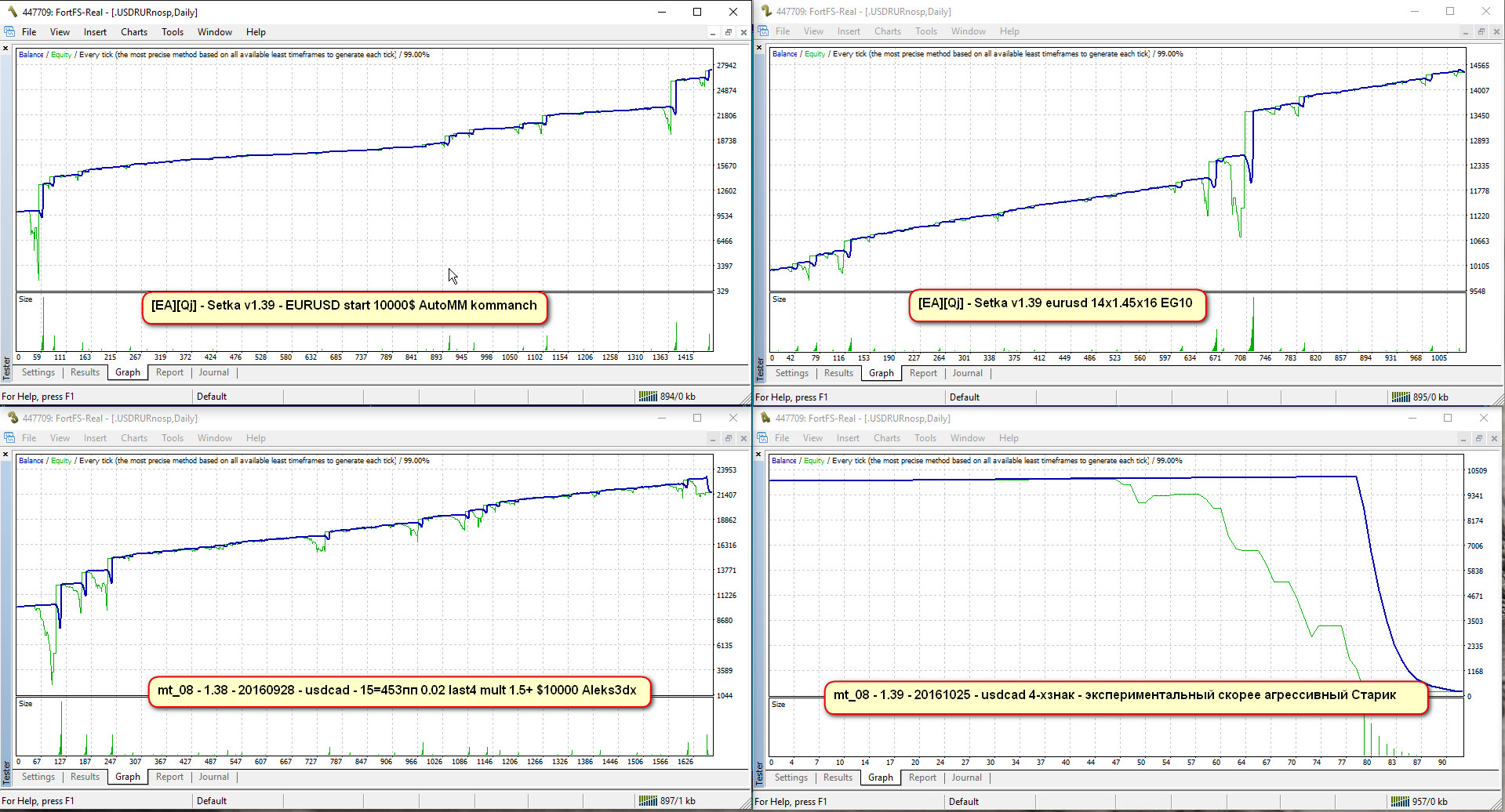Select Results tab in top-left tester
This screenshot has width=1505, height=812.
pos(85,372)
